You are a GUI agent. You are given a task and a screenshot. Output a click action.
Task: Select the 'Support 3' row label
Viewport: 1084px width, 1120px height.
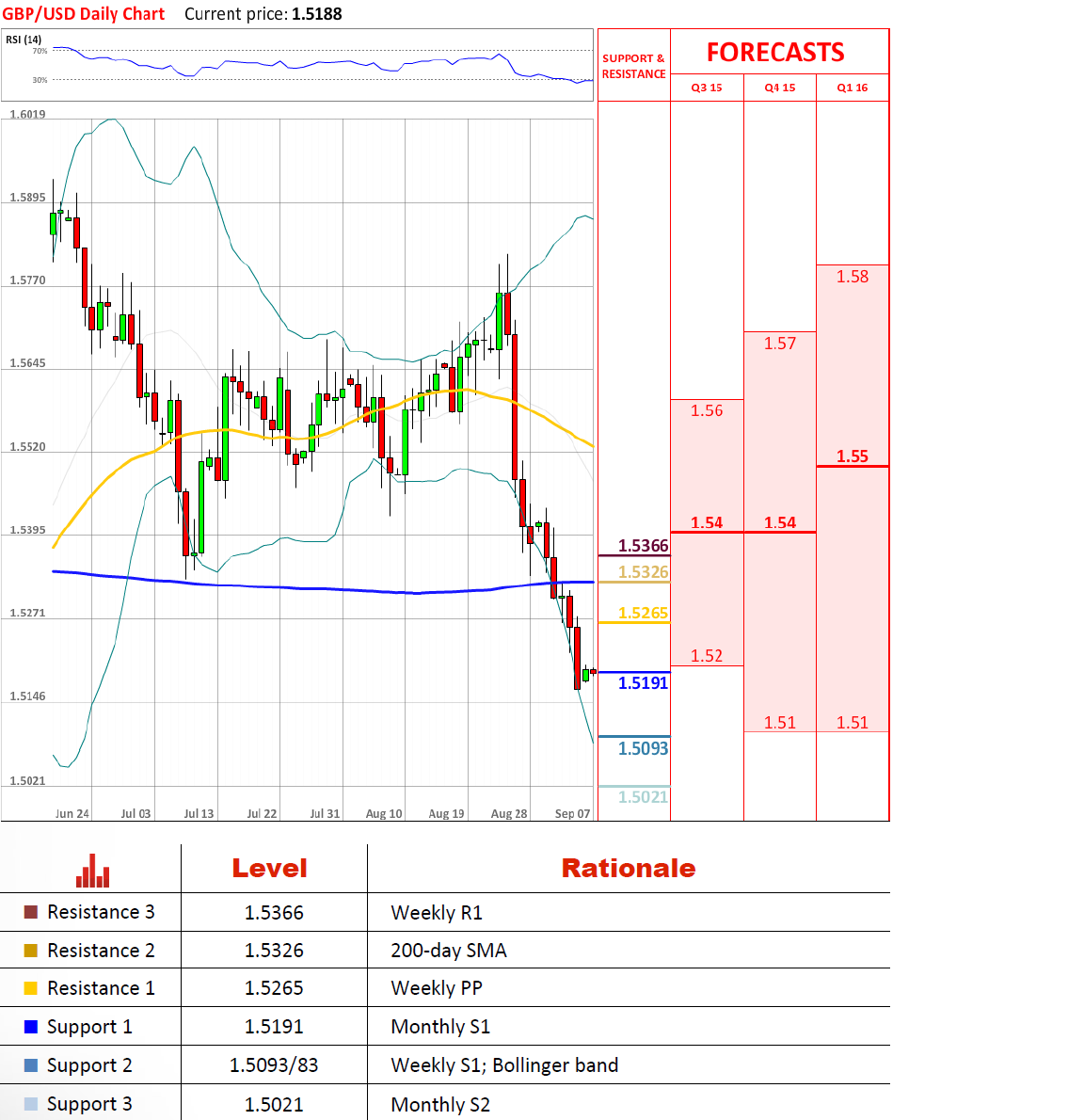point(89,1104)
